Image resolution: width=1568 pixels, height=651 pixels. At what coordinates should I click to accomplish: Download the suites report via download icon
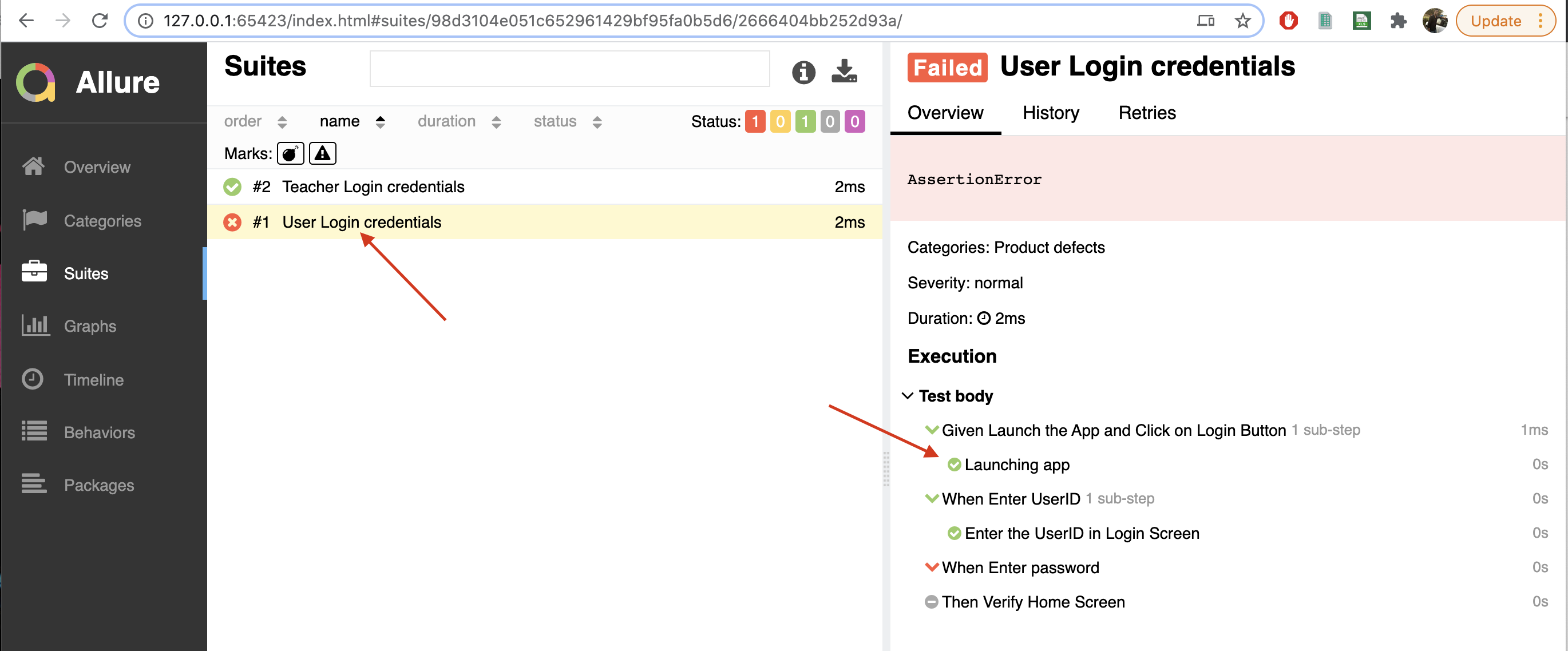(845, 72)
